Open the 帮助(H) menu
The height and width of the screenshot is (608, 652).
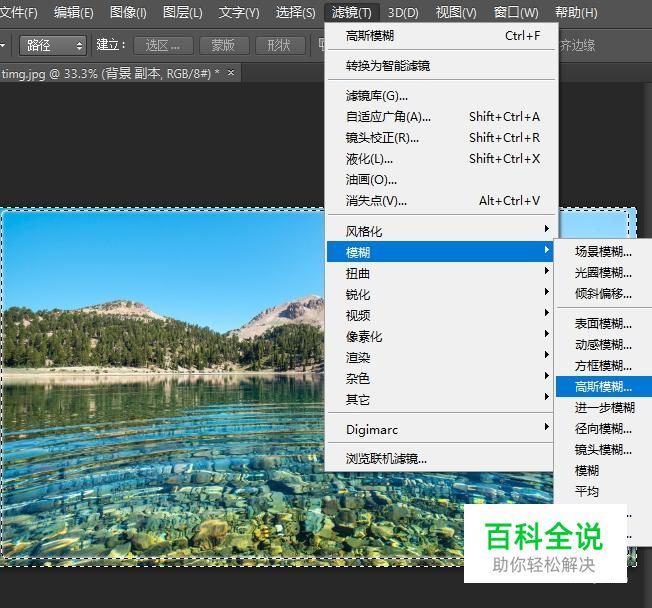pyautogui.click(x=576, y=12)
